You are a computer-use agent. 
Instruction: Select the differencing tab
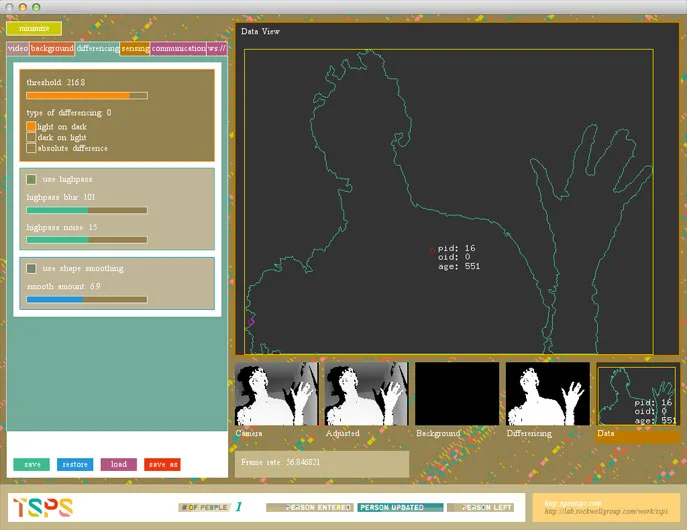98,48
